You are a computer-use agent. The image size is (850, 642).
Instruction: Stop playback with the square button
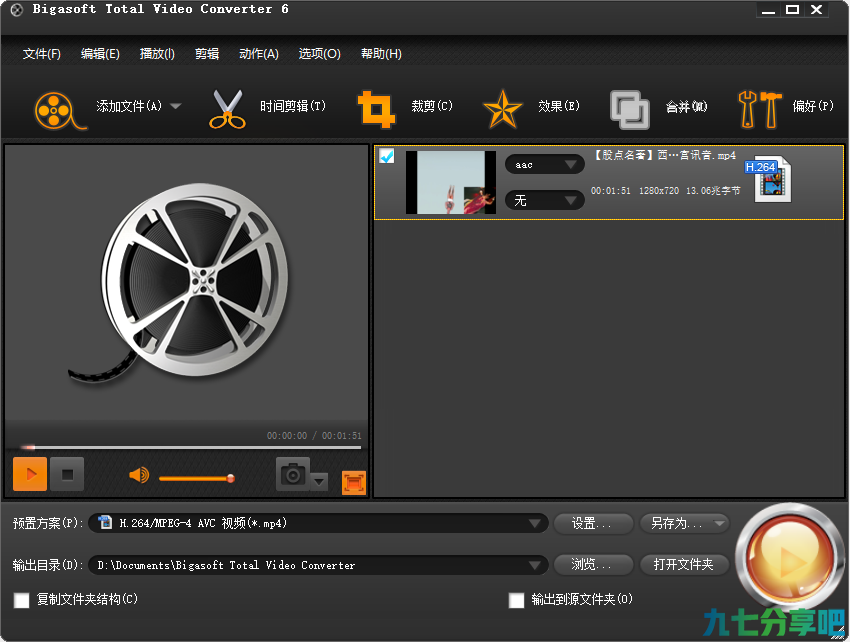coord(67,474)
